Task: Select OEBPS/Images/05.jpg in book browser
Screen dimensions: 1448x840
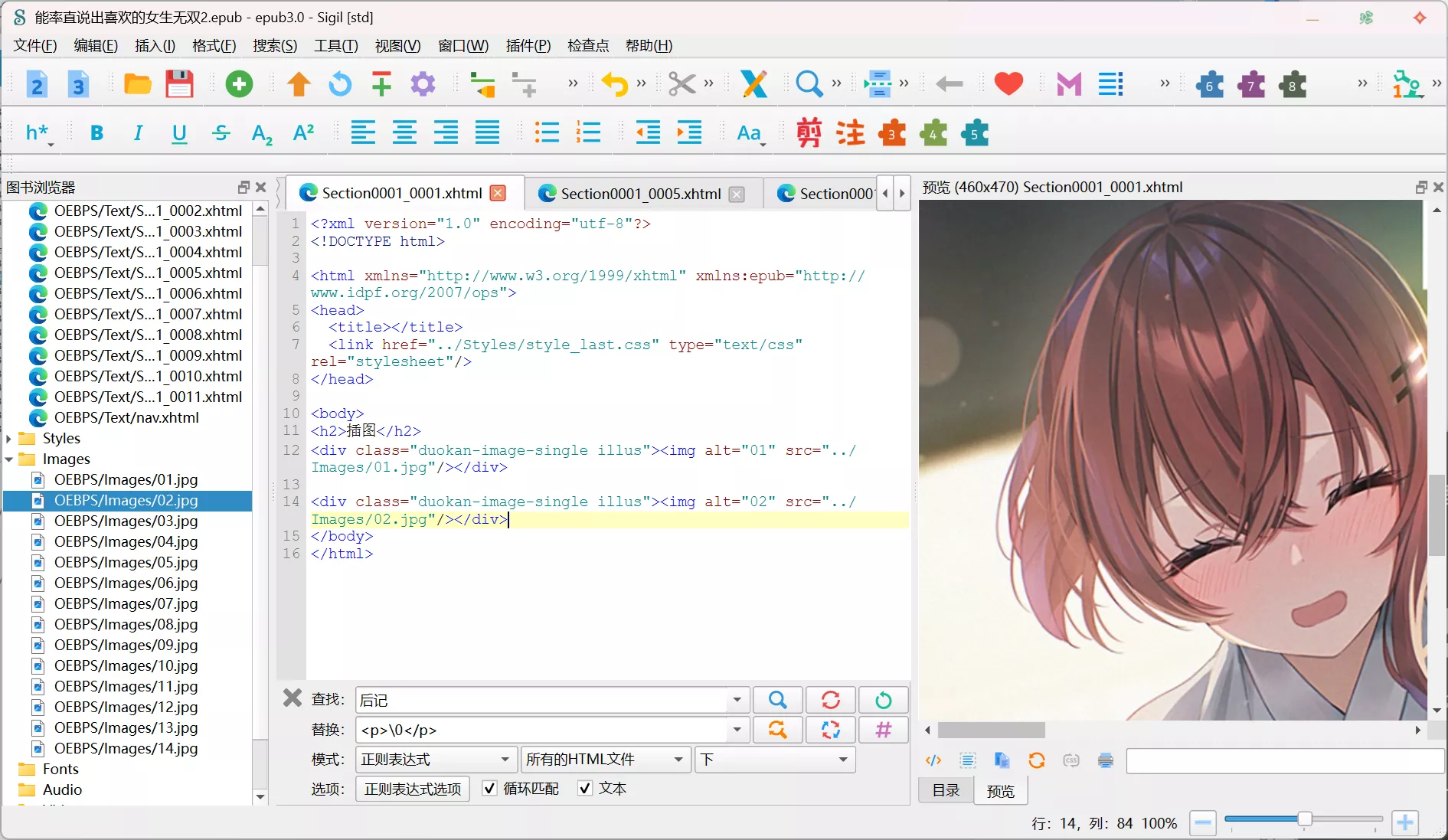Action: (x=126, y=563)
